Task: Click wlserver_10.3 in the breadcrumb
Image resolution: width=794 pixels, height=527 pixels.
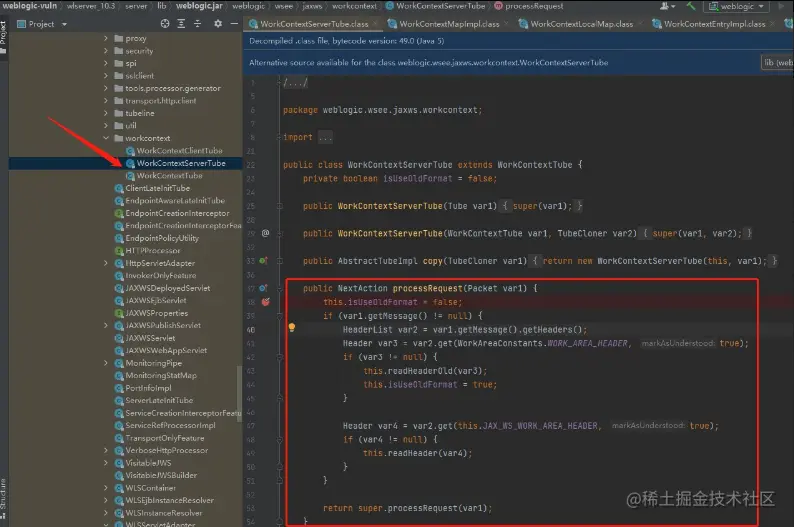Action: coord(91,6)
